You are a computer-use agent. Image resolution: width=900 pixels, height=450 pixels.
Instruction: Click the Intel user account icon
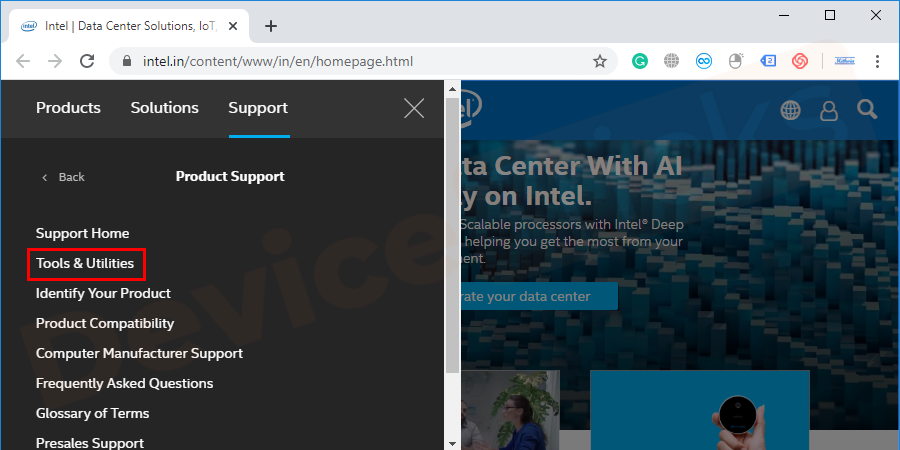(829, 111)
